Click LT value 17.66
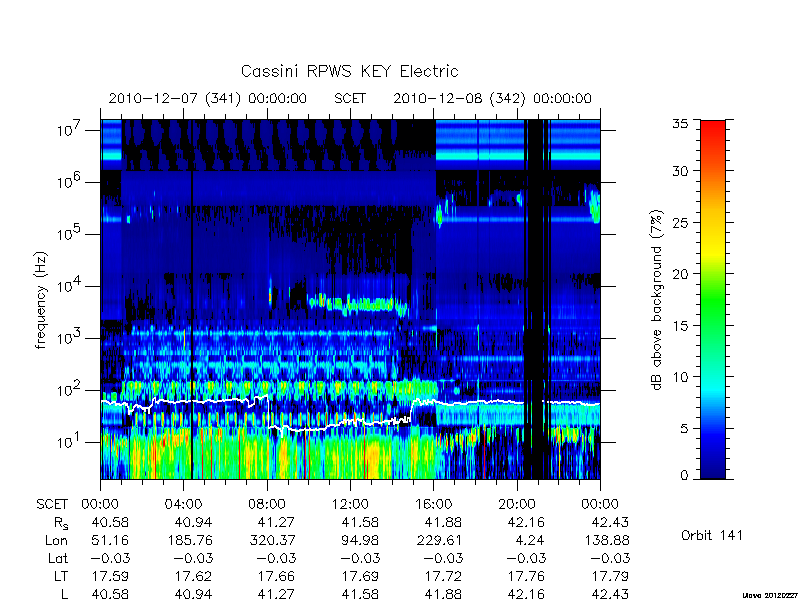This screenshot has height=600, width=800. tap(277, 577)
